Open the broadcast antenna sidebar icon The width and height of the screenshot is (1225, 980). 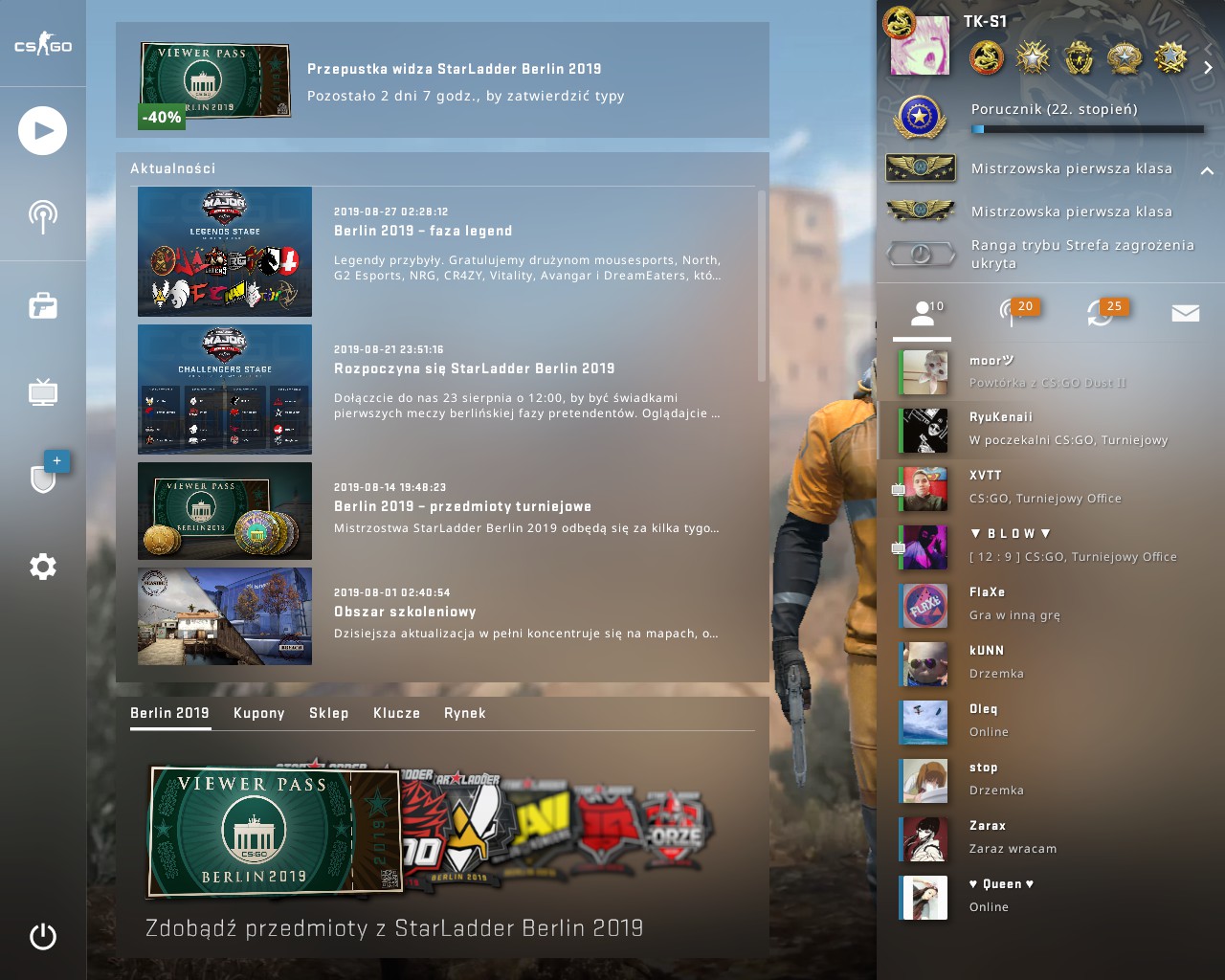click(43, 217)
